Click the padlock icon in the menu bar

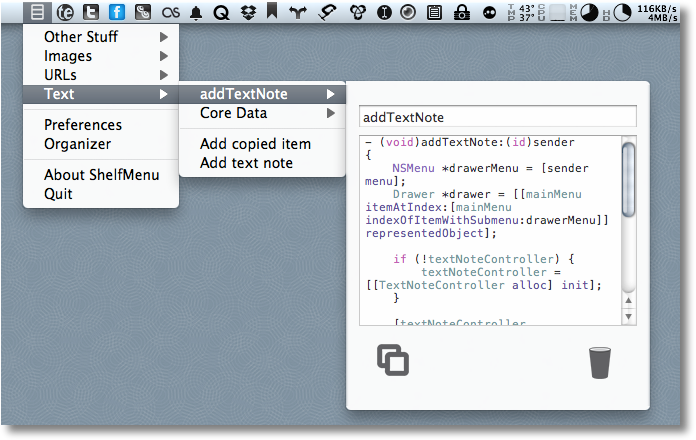click(461, 12)
